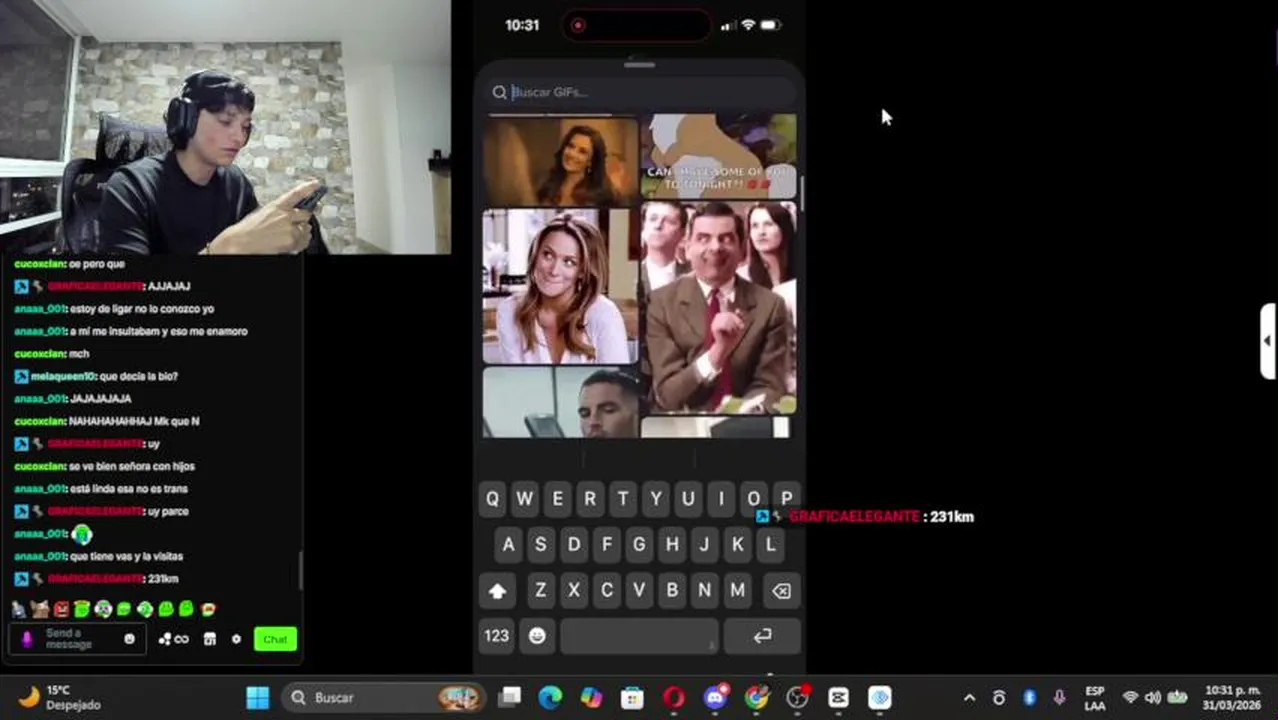Open Copilot from the taskbar
Image resolution: width=1278 pixels, height=720 pixels.
point(591,697)
